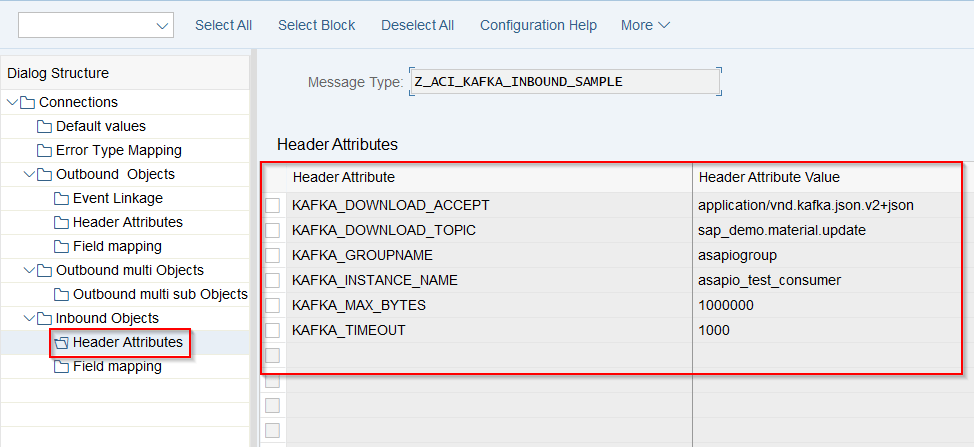This screenshot has height=447, width=974.
Task: Select row checkbox for KAFKA_MAX_BYTES
Action: click(273, 306)
